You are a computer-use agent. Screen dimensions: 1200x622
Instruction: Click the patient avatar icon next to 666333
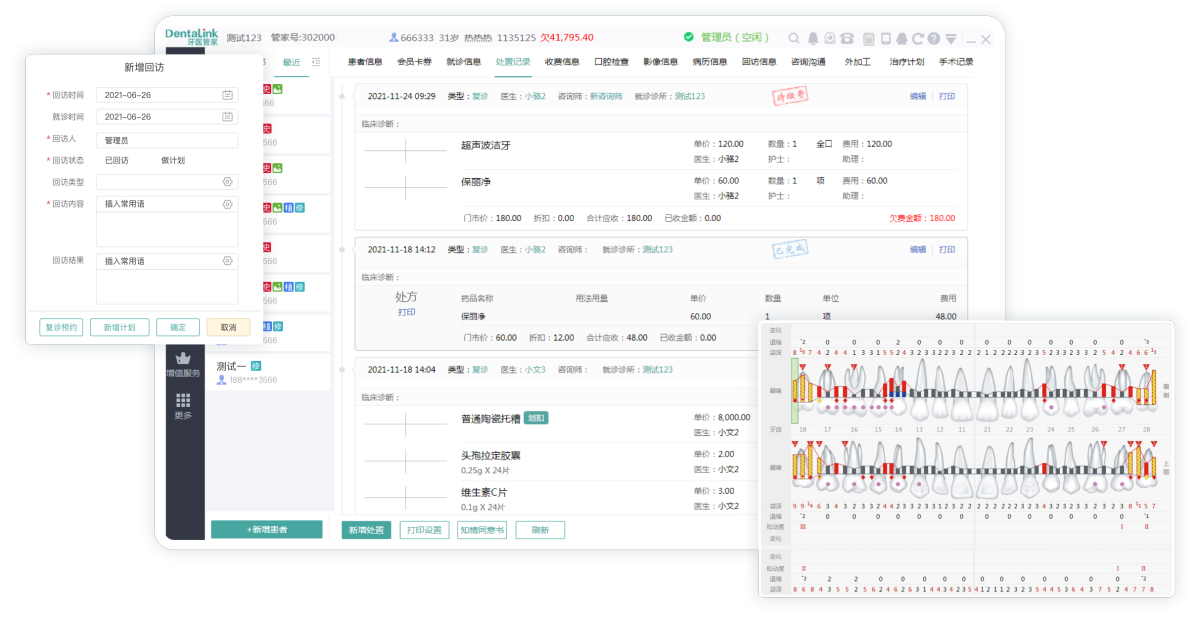[x=394, y=38]
